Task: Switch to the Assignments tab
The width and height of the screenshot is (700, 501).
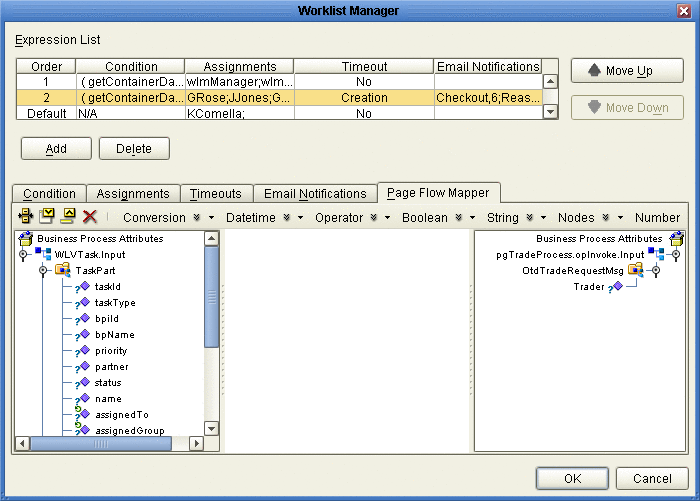Action: (x=133, y=193)
